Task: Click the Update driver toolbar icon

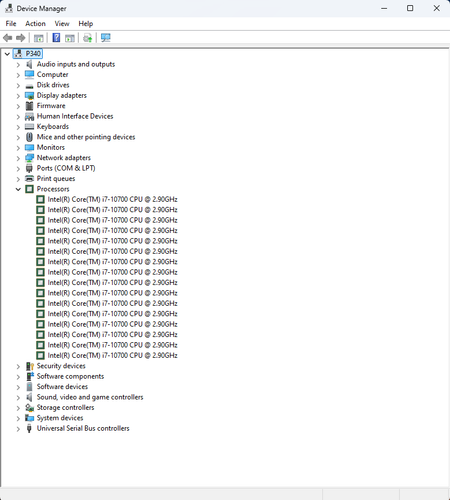Action: tap(88, 38)
